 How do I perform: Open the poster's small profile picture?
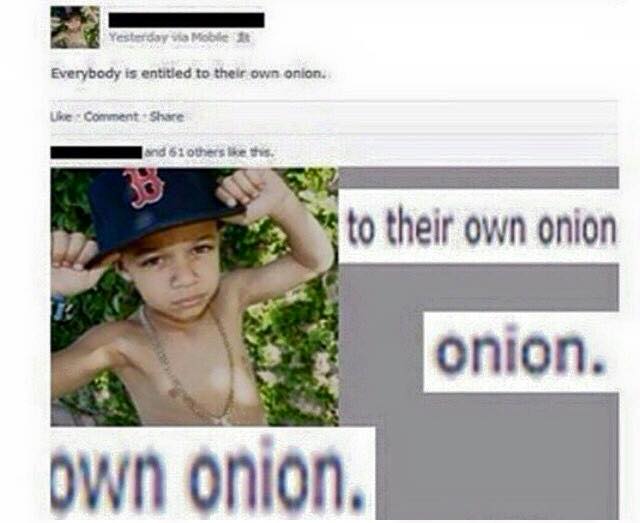coord(75,27)
